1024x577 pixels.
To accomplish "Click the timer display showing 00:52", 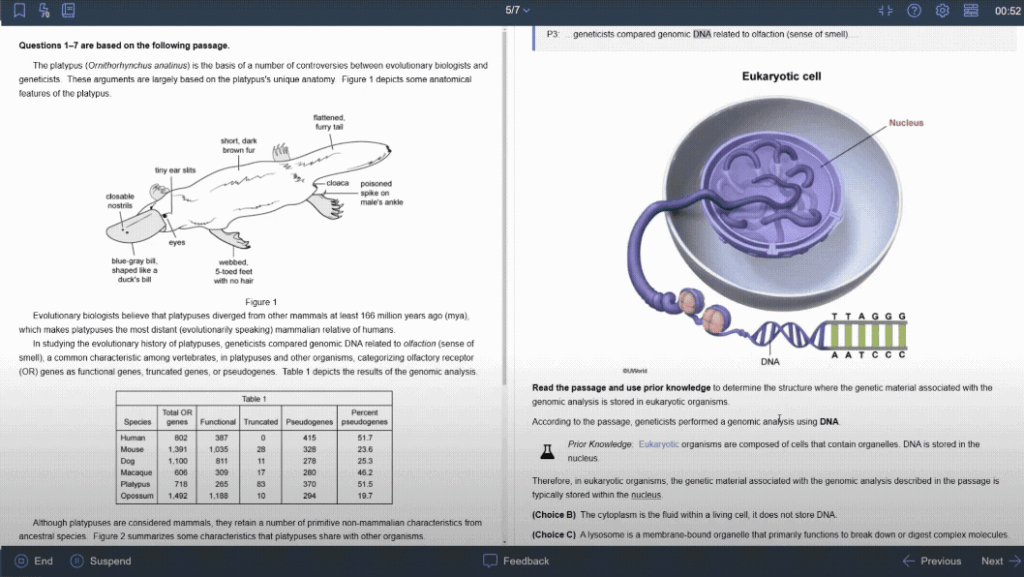I will (1007, 11).
